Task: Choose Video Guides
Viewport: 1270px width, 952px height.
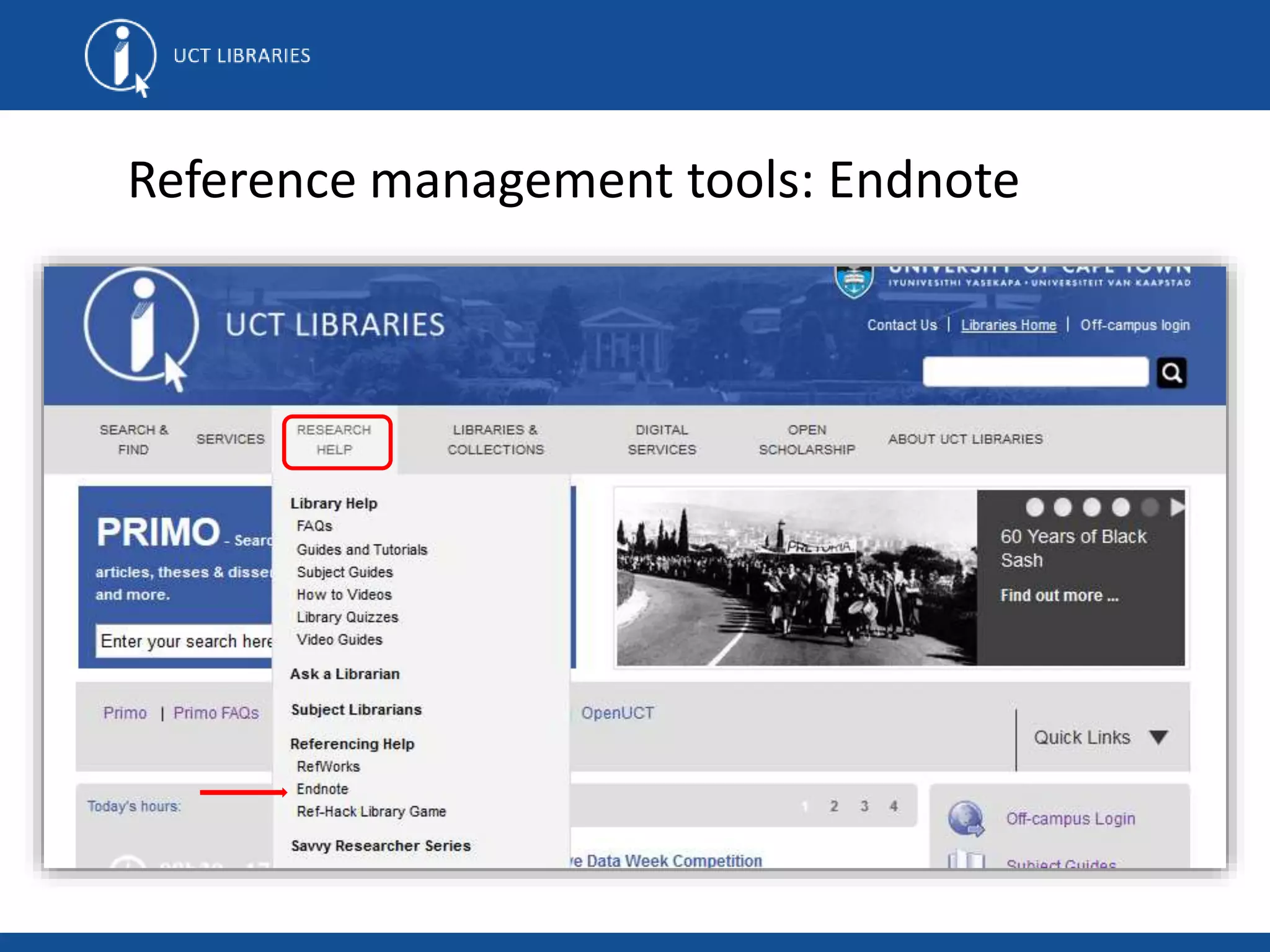Action: coord(339,640)
